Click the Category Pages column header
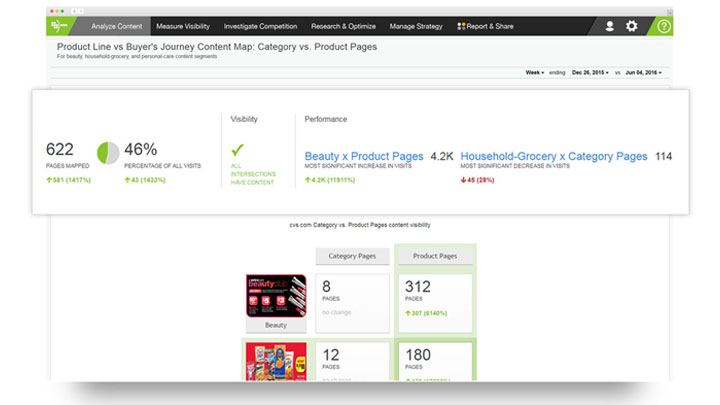 [x=352, y=256]
